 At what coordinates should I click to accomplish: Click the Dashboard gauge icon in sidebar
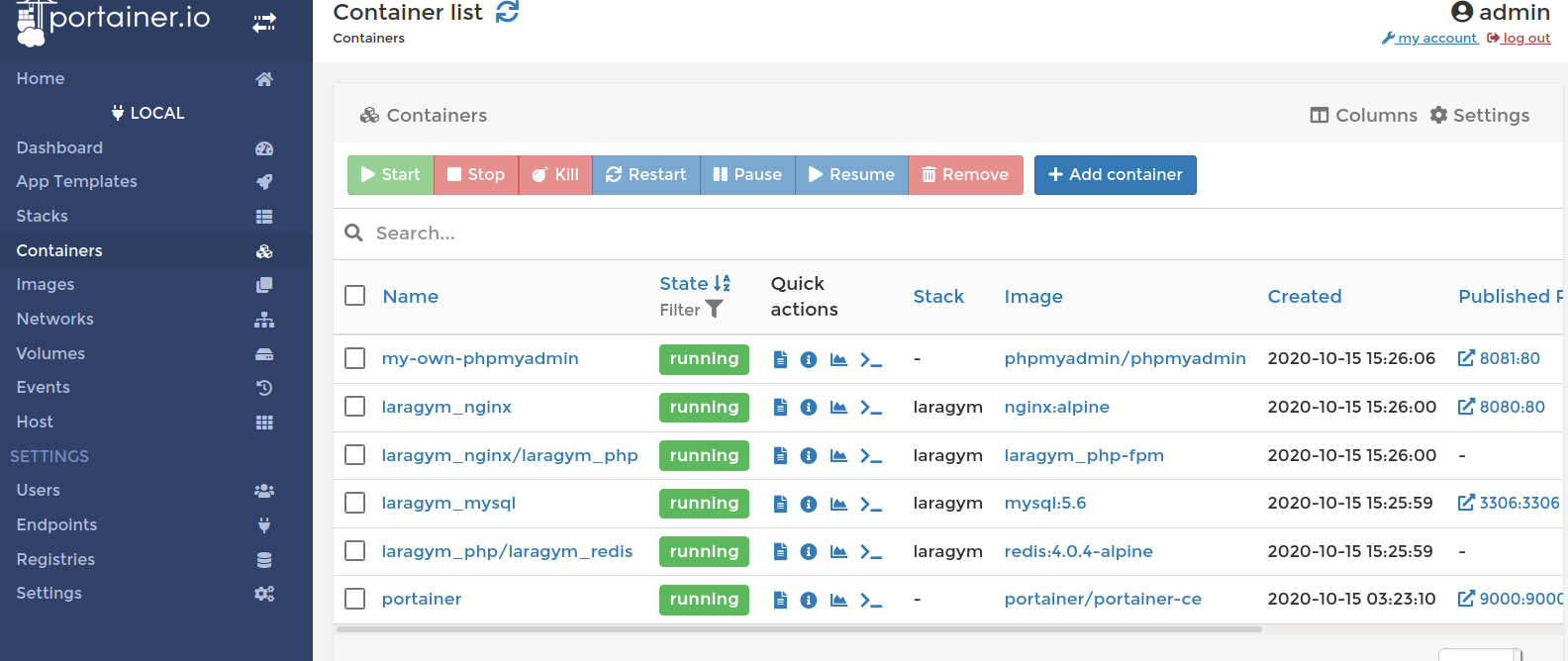(264, 148)
